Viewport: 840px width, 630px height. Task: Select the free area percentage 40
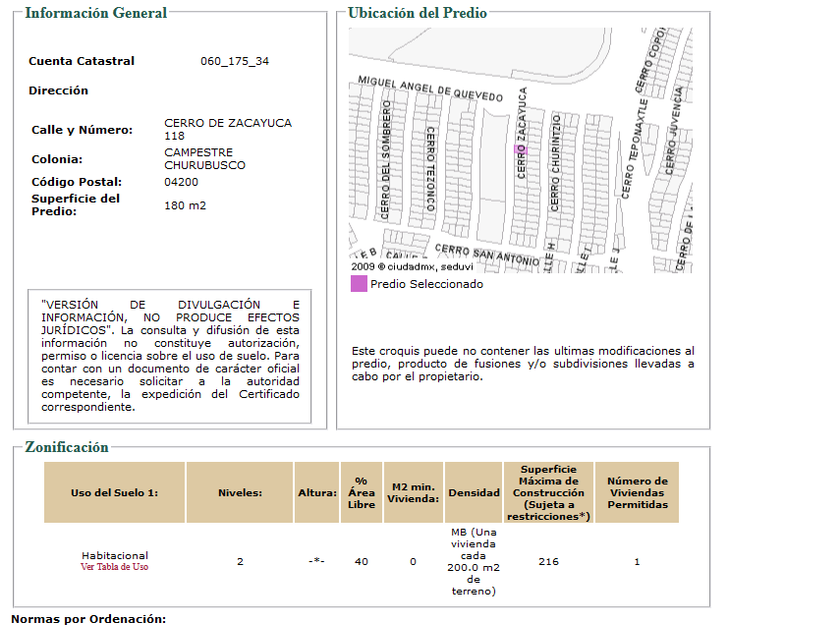click(362, 561)
